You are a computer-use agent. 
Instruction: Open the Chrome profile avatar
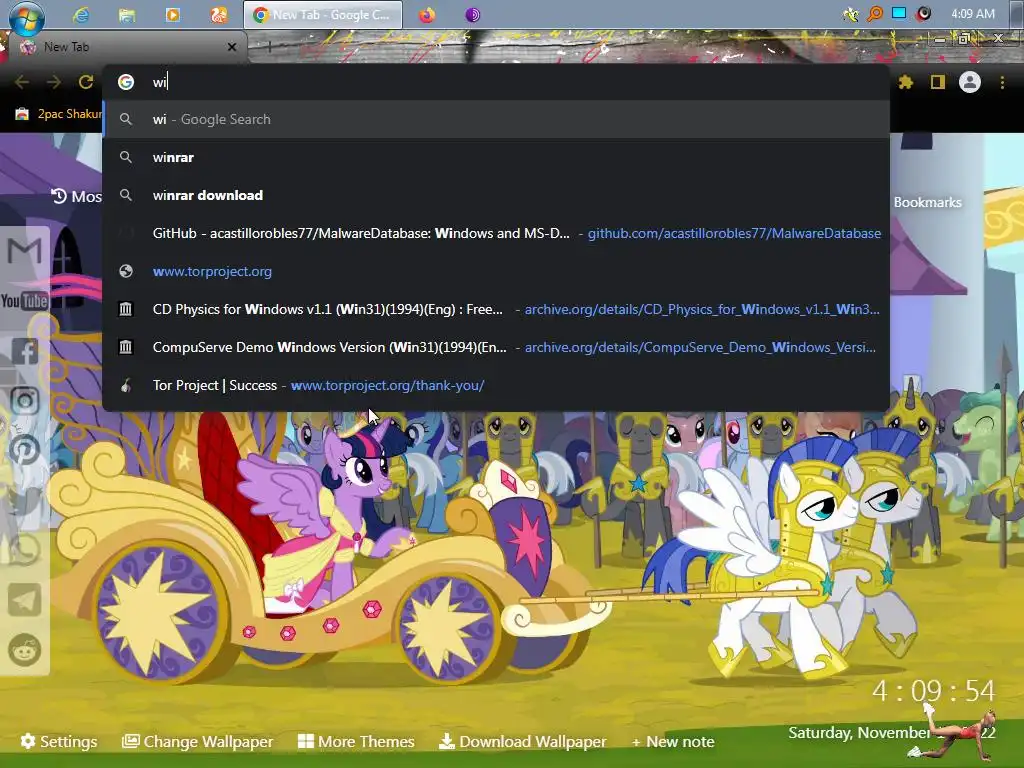coord(970,82)
